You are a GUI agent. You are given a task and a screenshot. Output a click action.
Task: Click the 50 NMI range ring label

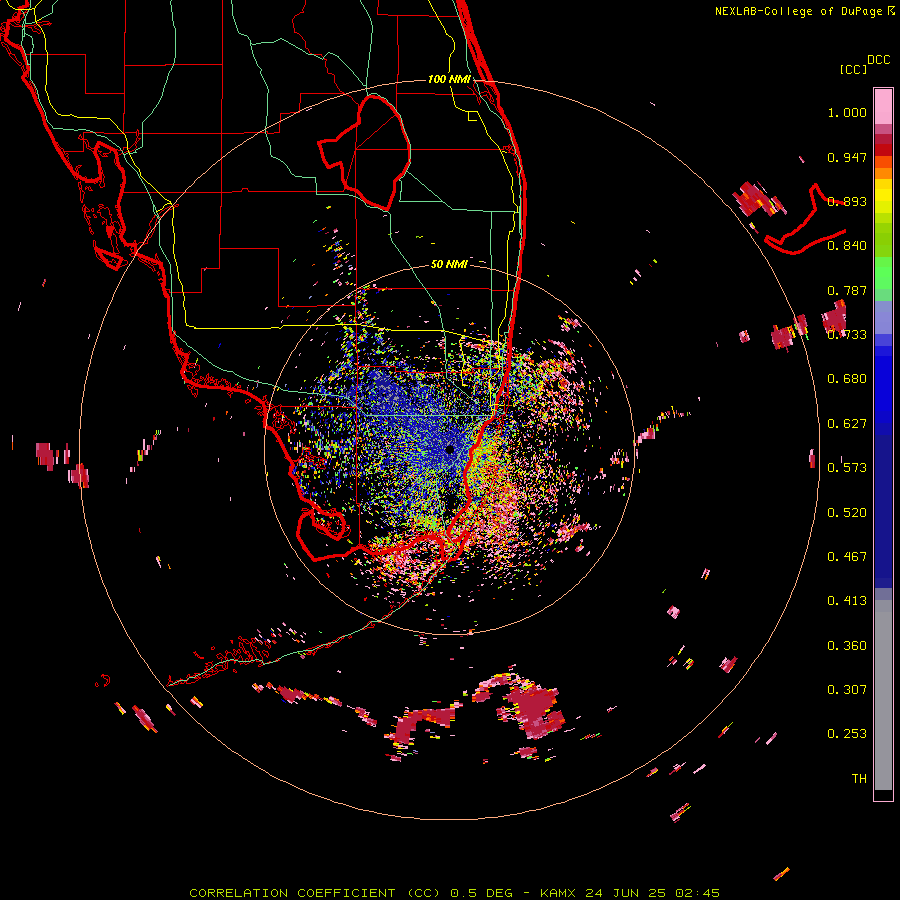tap(449, 264)
